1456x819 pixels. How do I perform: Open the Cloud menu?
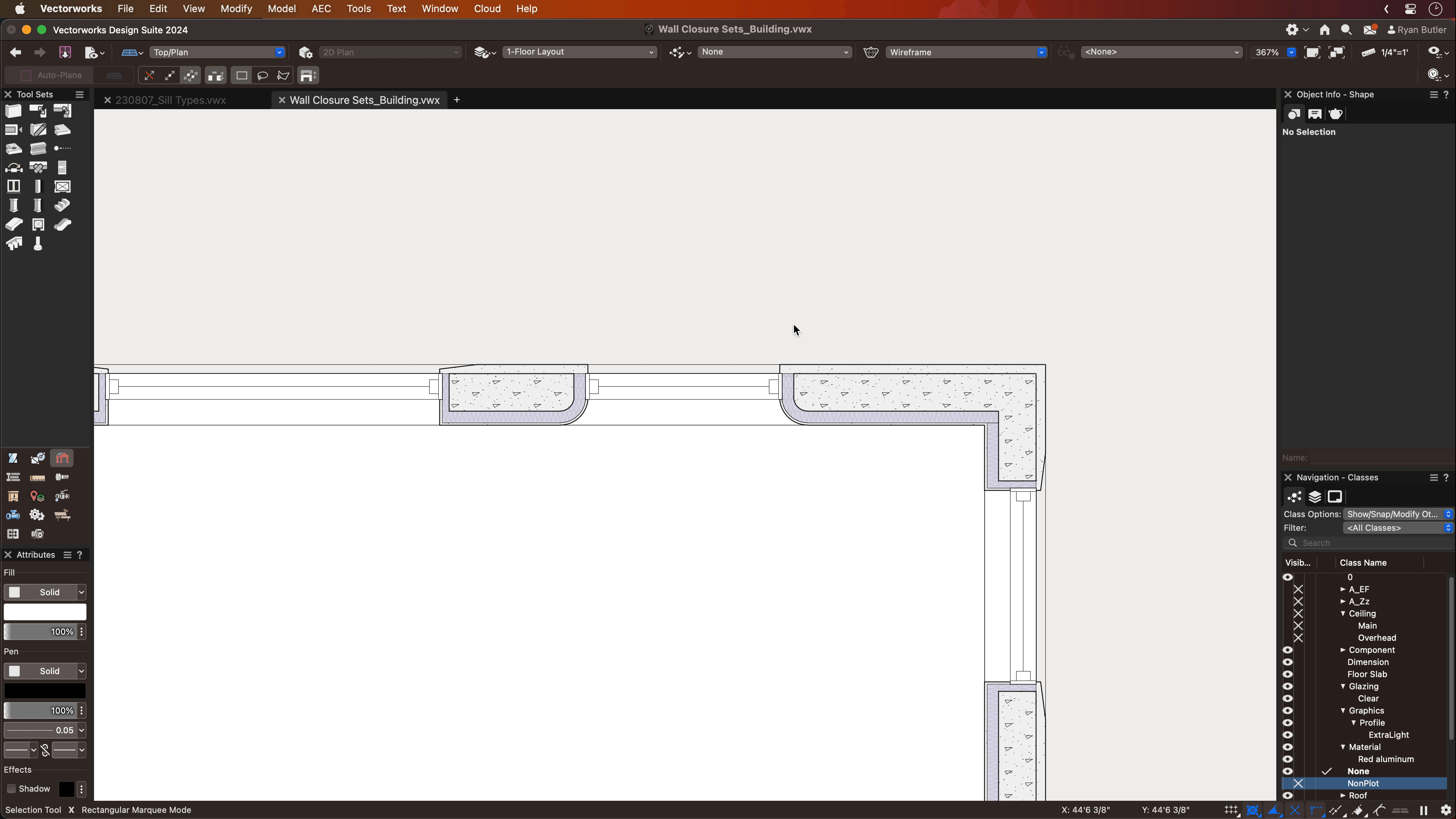[487, 8]
